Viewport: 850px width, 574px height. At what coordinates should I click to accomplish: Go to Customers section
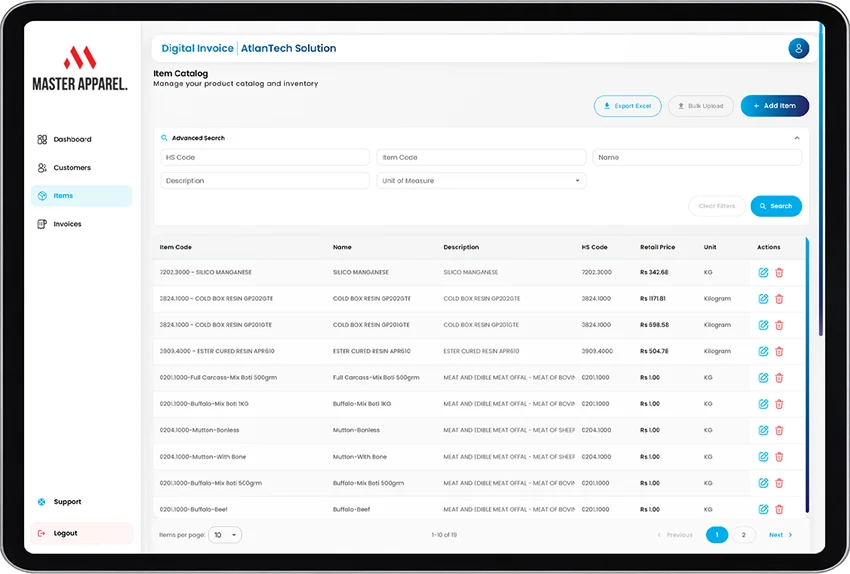(81, 167)
